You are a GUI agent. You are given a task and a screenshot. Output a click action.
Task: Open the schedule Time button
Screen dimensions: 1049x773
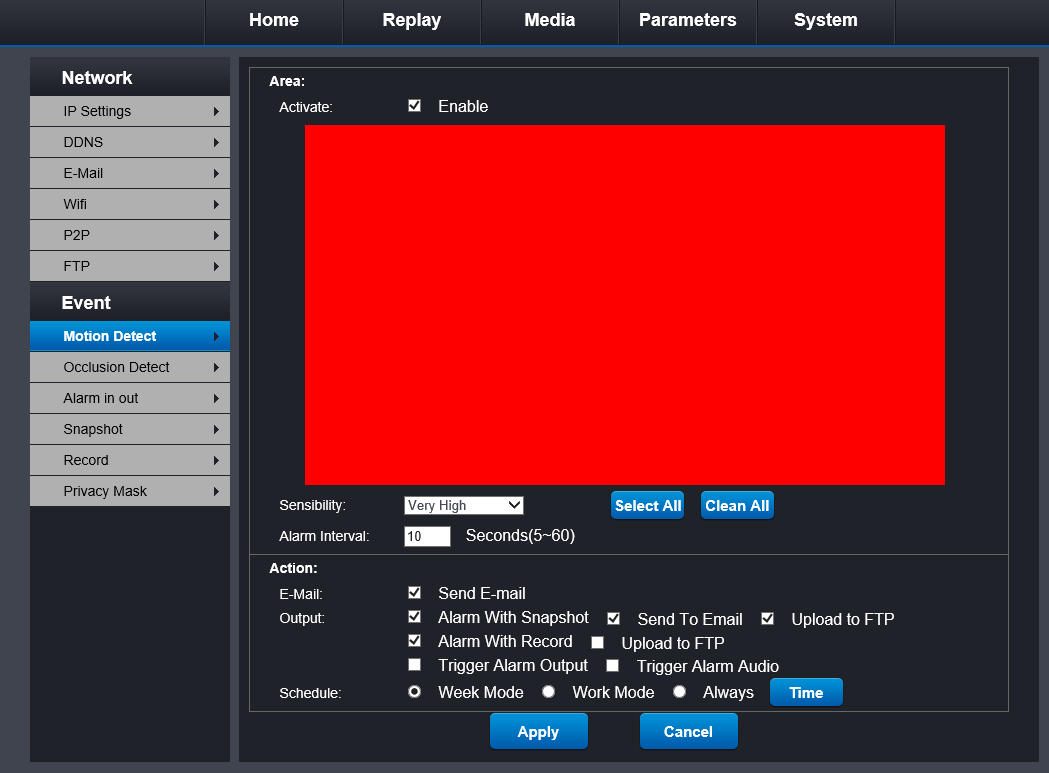point(806,692)
